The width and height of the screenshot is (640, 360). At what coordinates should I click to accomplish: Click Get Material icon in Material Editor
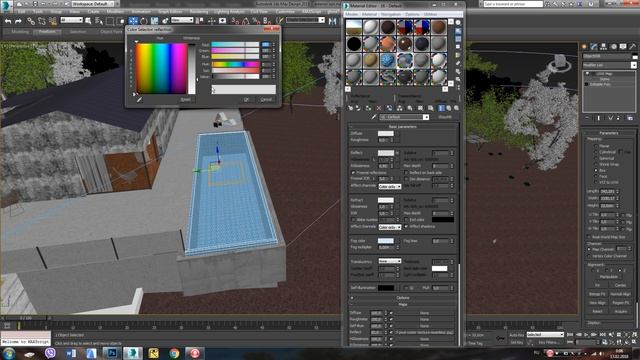tap(351, 108)
